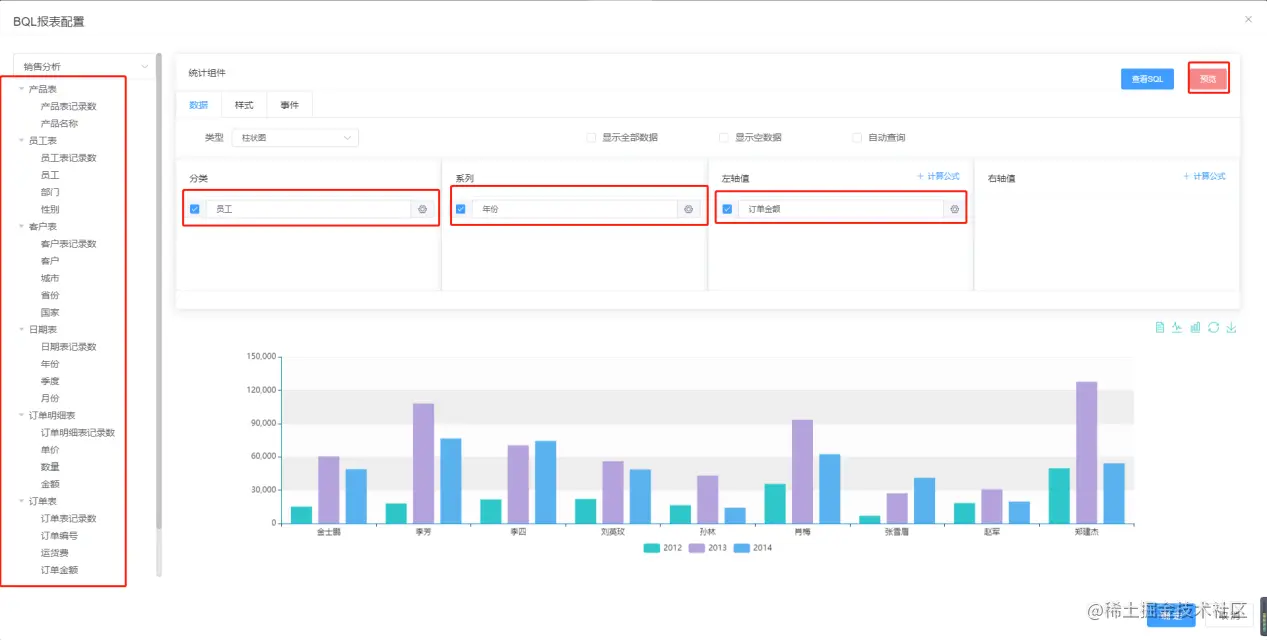
Task: Download chart as image icon
Action: pos(1231,327)
